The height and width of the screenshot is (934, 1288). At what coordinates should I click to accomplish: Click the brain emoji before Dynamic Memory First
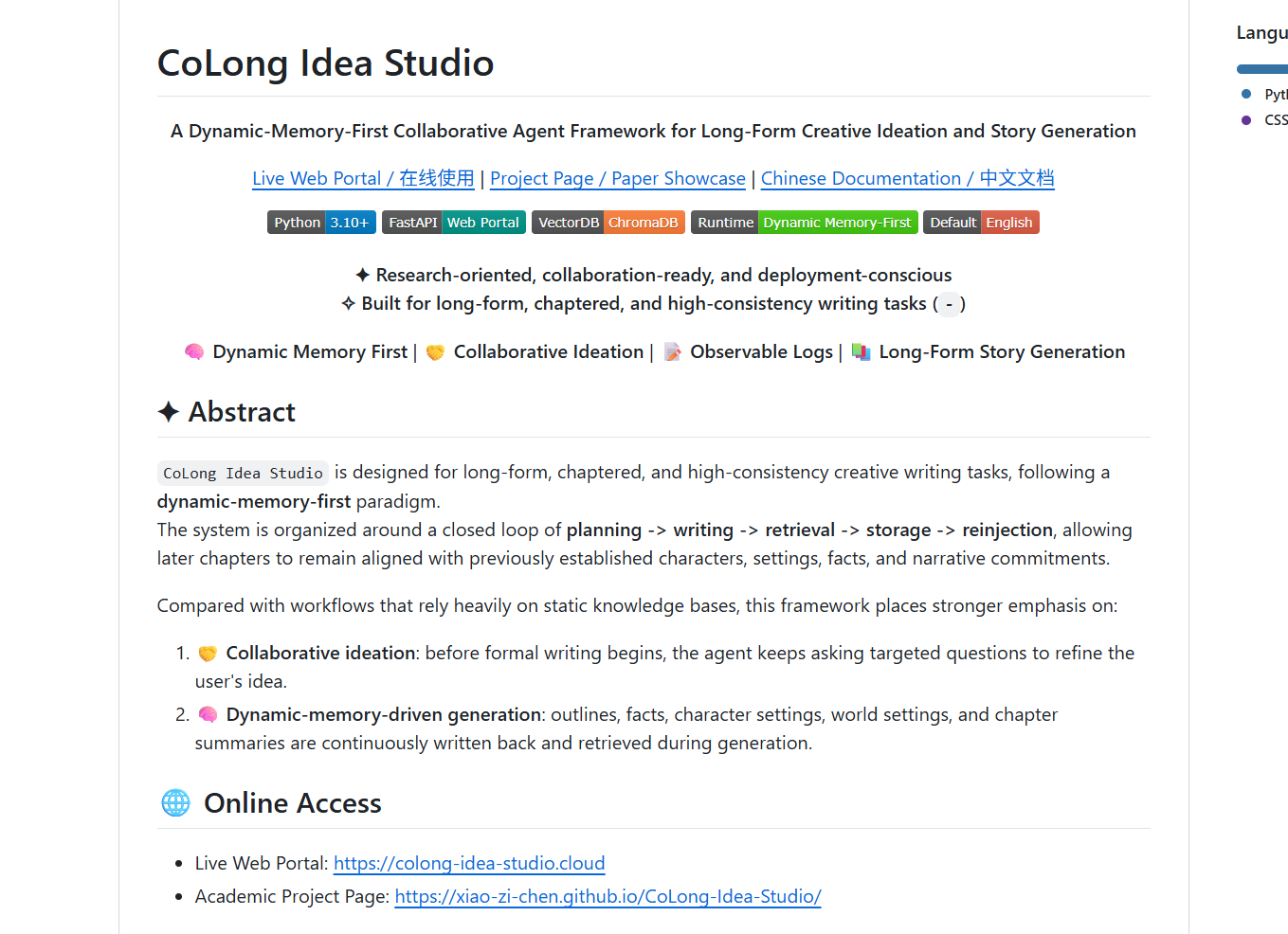pos(193,351)
